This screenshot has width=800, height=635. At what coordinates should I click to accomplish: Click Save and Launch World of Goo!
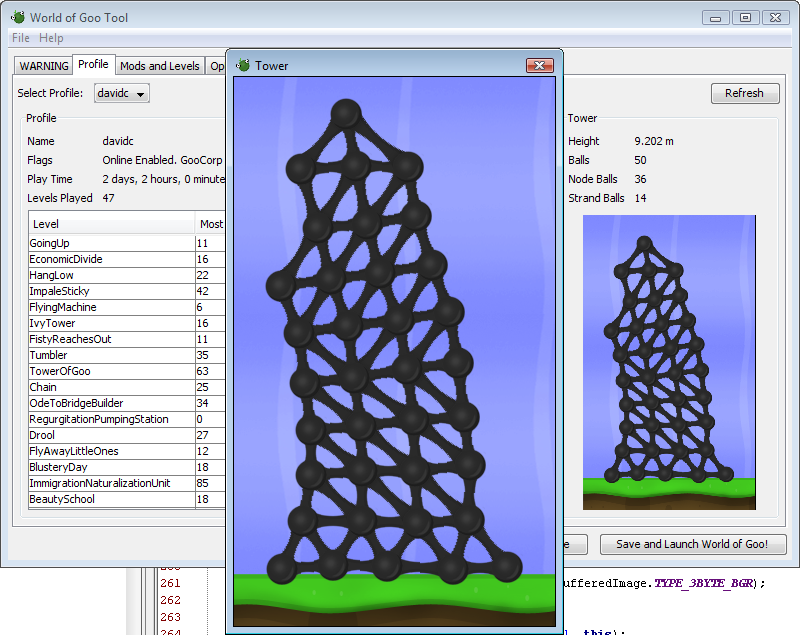[x=692, y=544]
